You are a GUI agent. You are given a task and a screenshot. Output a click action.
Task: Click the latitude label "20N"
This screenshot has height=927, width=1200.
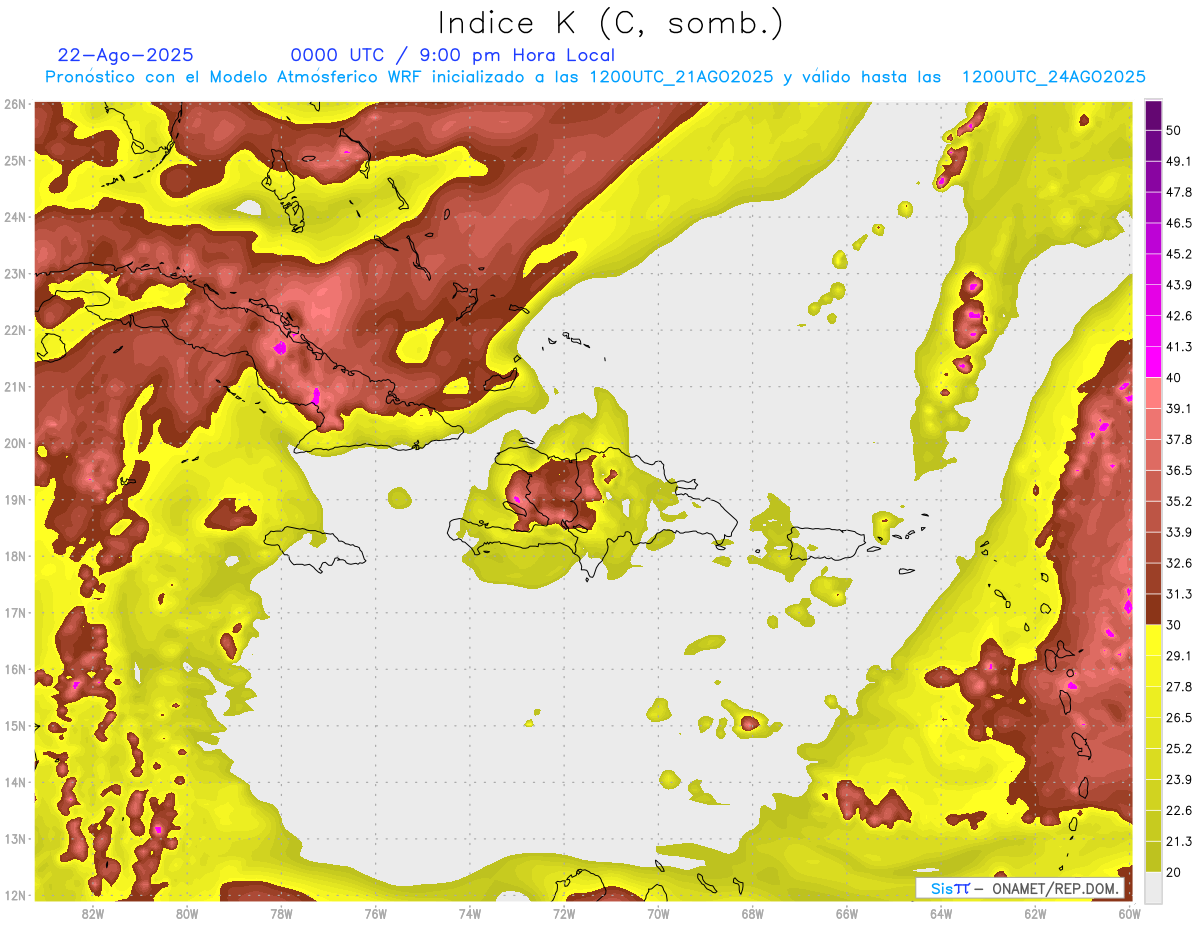[x=15, y=443]
